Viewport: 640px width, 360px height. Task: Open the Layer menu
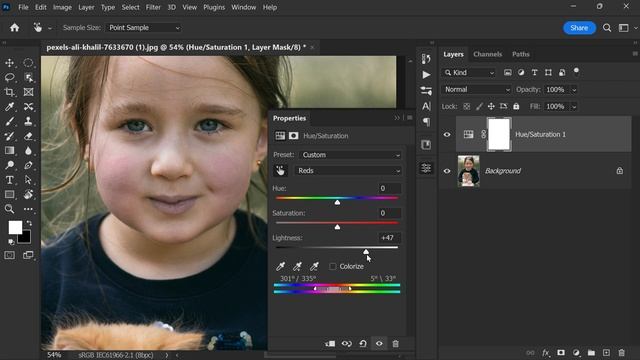pyautogui.click(x=86, y=7)
